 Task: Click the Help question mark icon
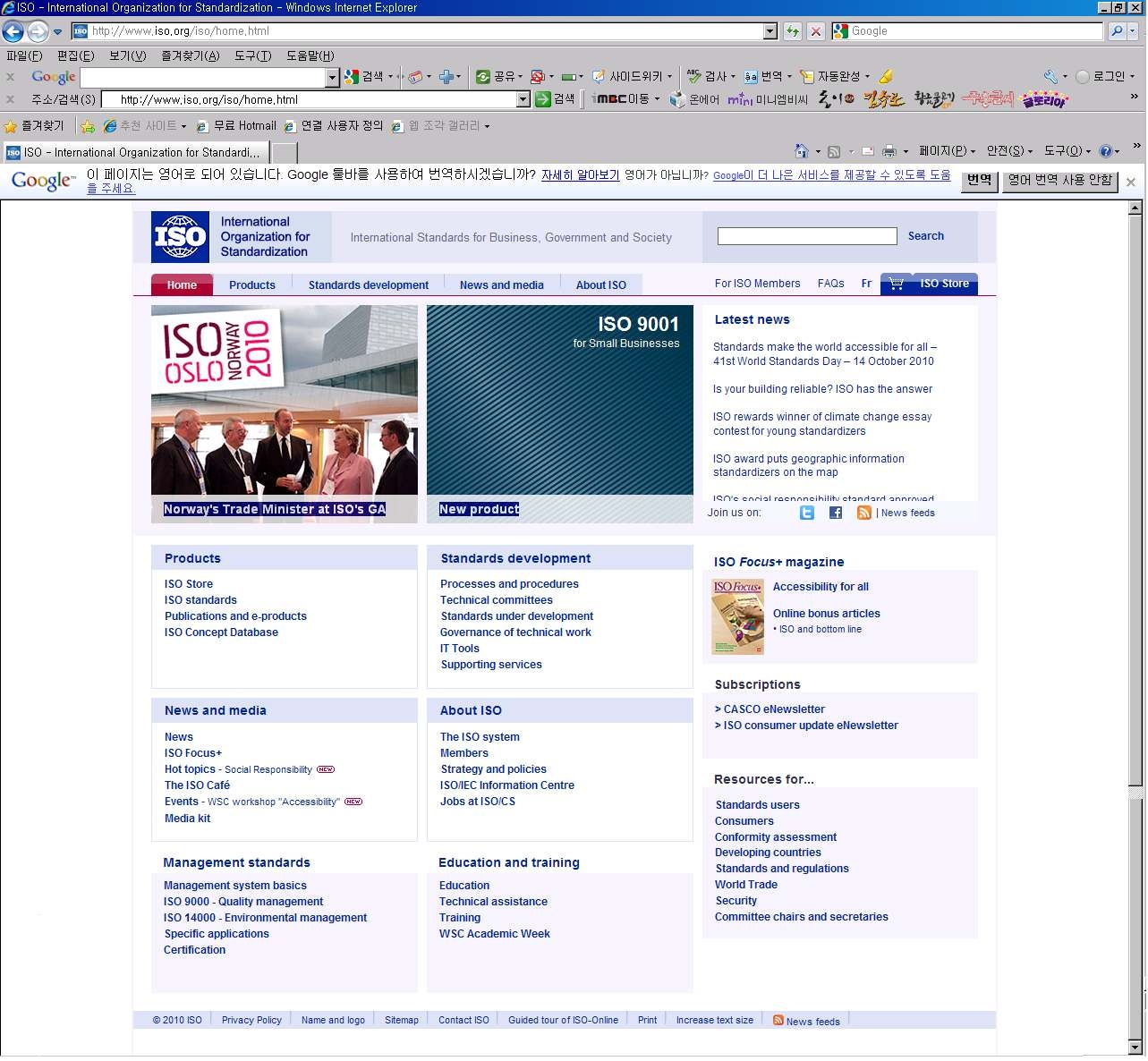tap(1105, 151)
